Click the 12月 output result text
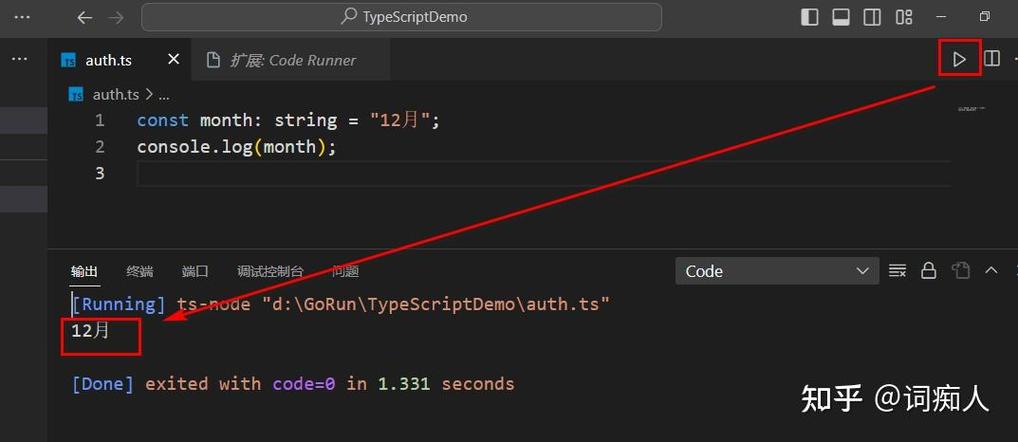Viewport: 1018px width, 442px height. tap(90, 332)
